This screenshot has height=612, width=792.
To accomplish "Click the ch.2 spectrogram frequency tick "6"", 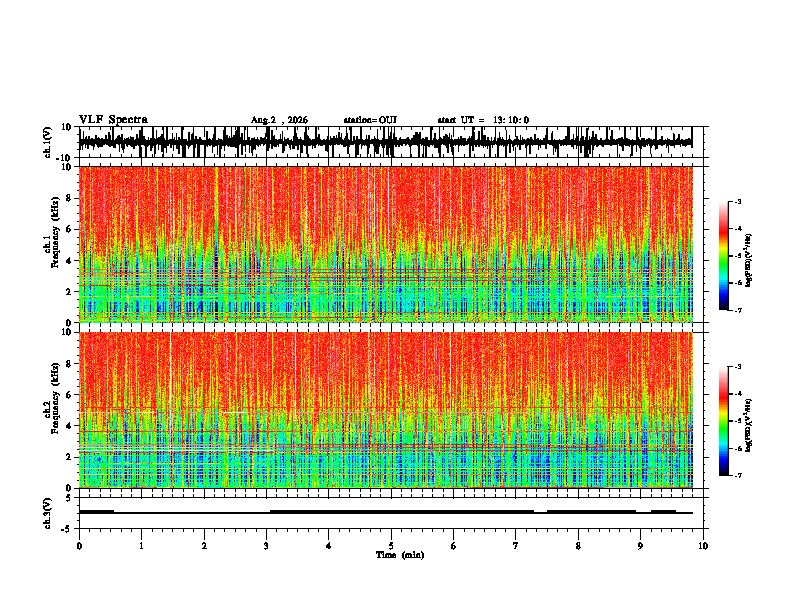I will 70,395.
